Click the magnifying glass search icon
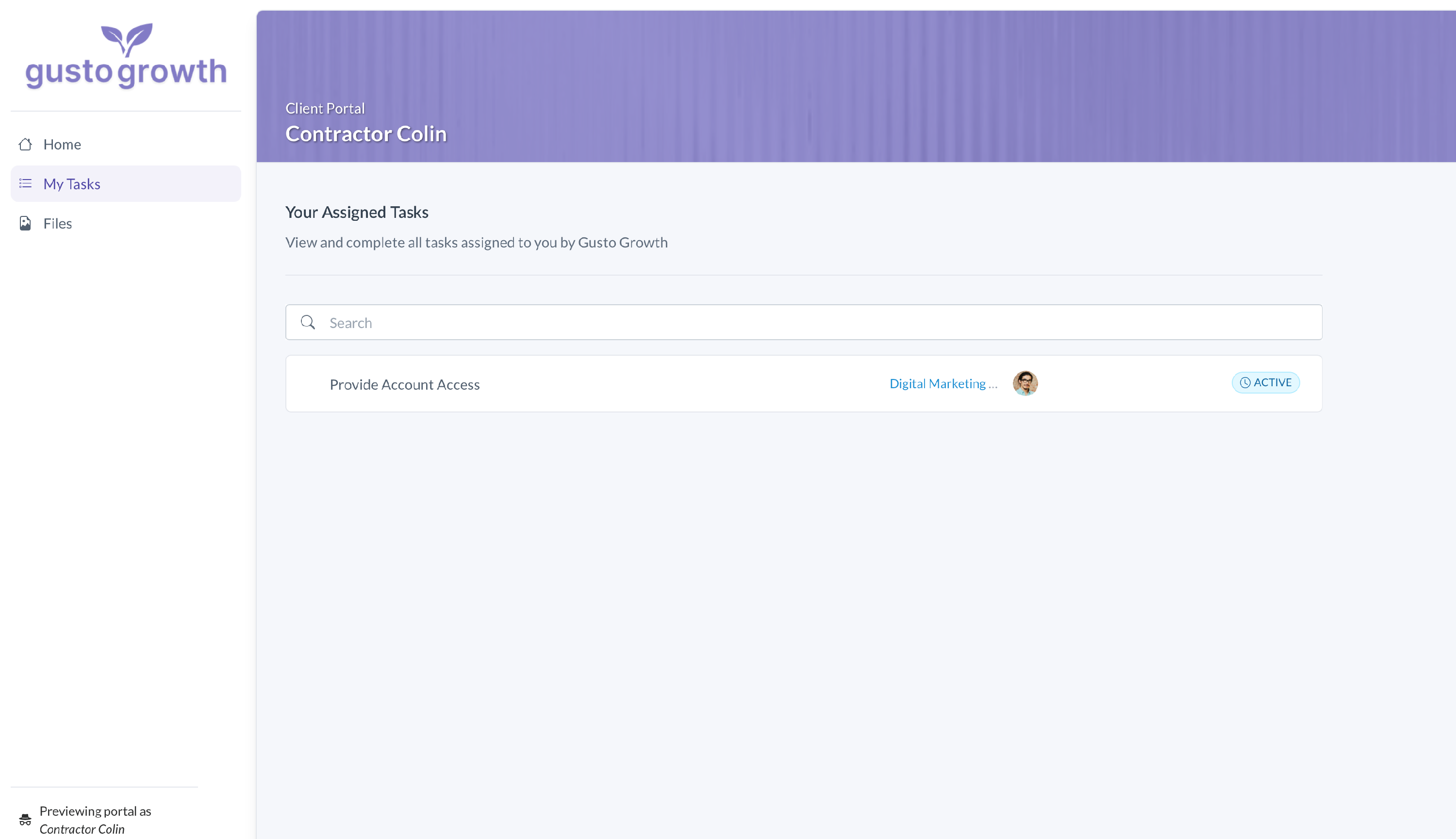The height and width of the screenshot is (839, 1456). pos(308,322)
